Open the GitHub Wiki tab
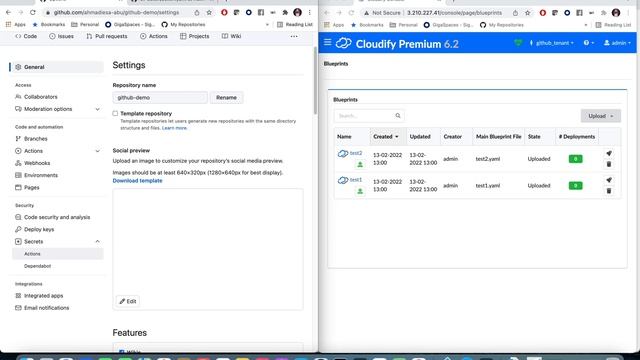 (x=231, y=36)
